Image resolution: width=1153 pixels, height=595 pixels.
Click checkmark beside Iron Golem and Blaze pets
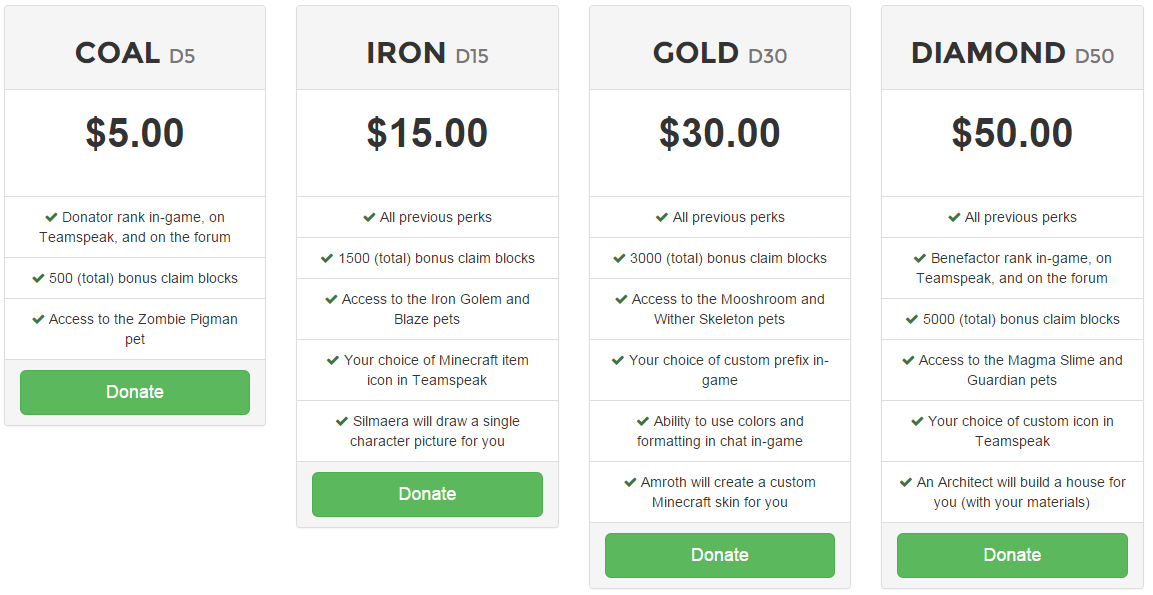click(x=331, y=299)
